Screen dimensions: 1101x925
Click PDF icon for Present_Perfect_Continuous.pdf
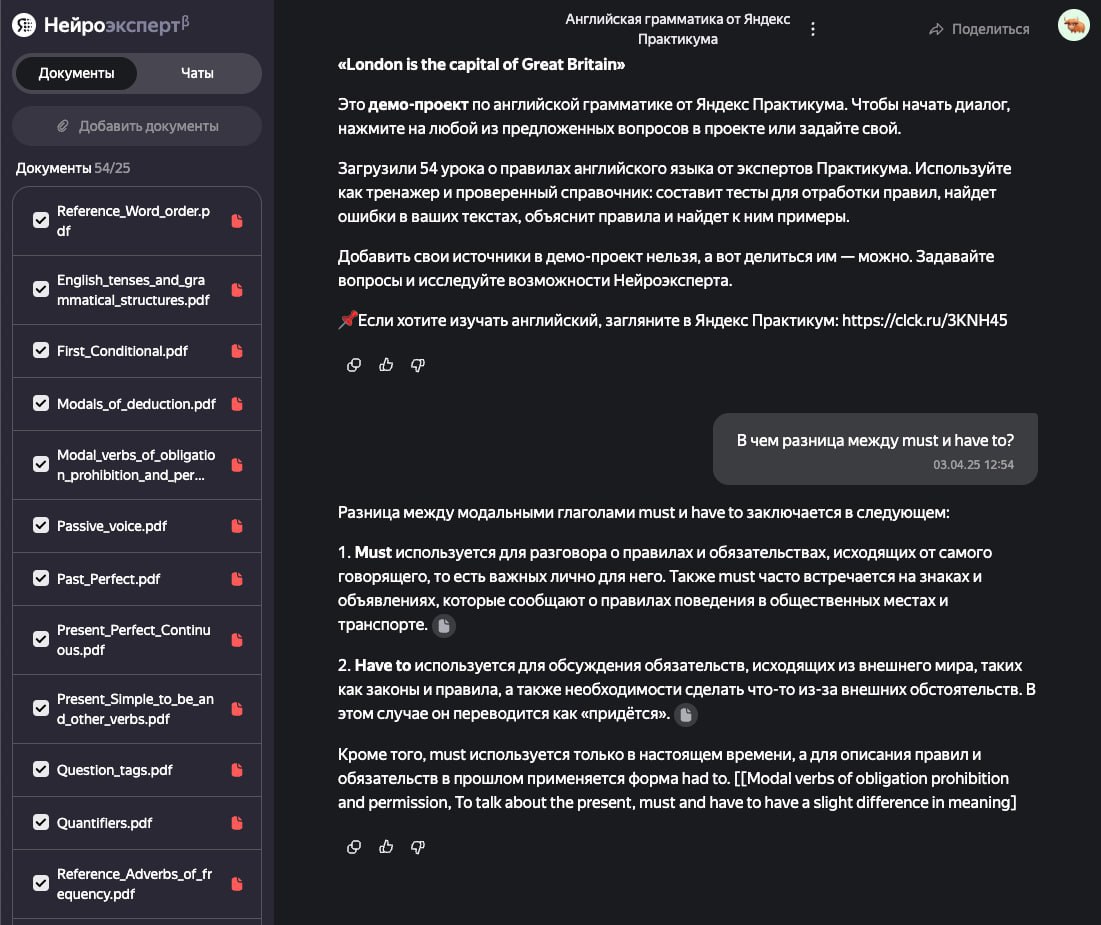[237, 640]
